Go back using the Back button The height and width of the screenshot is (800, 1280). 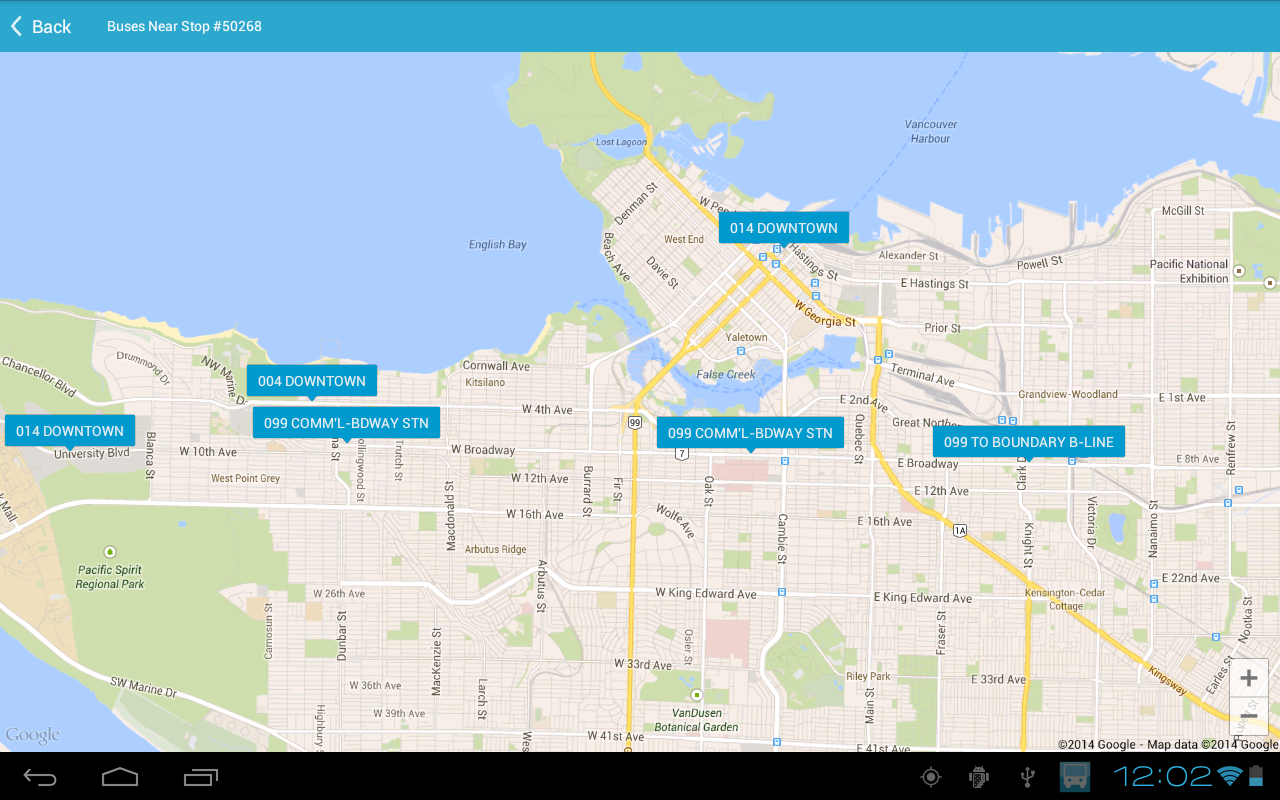[x=41, y=26]
